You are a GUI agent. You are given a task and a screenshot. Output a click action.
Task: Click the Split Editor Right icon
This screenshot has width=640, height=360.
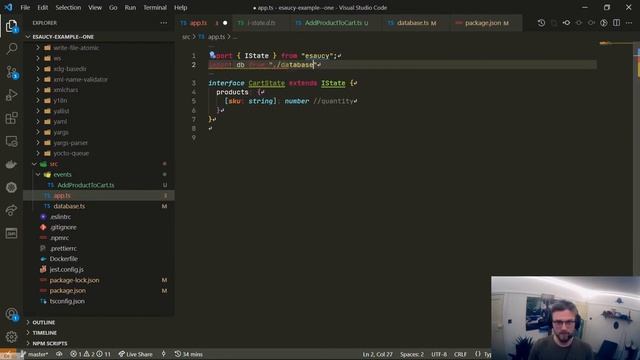(x=616, y=23)
